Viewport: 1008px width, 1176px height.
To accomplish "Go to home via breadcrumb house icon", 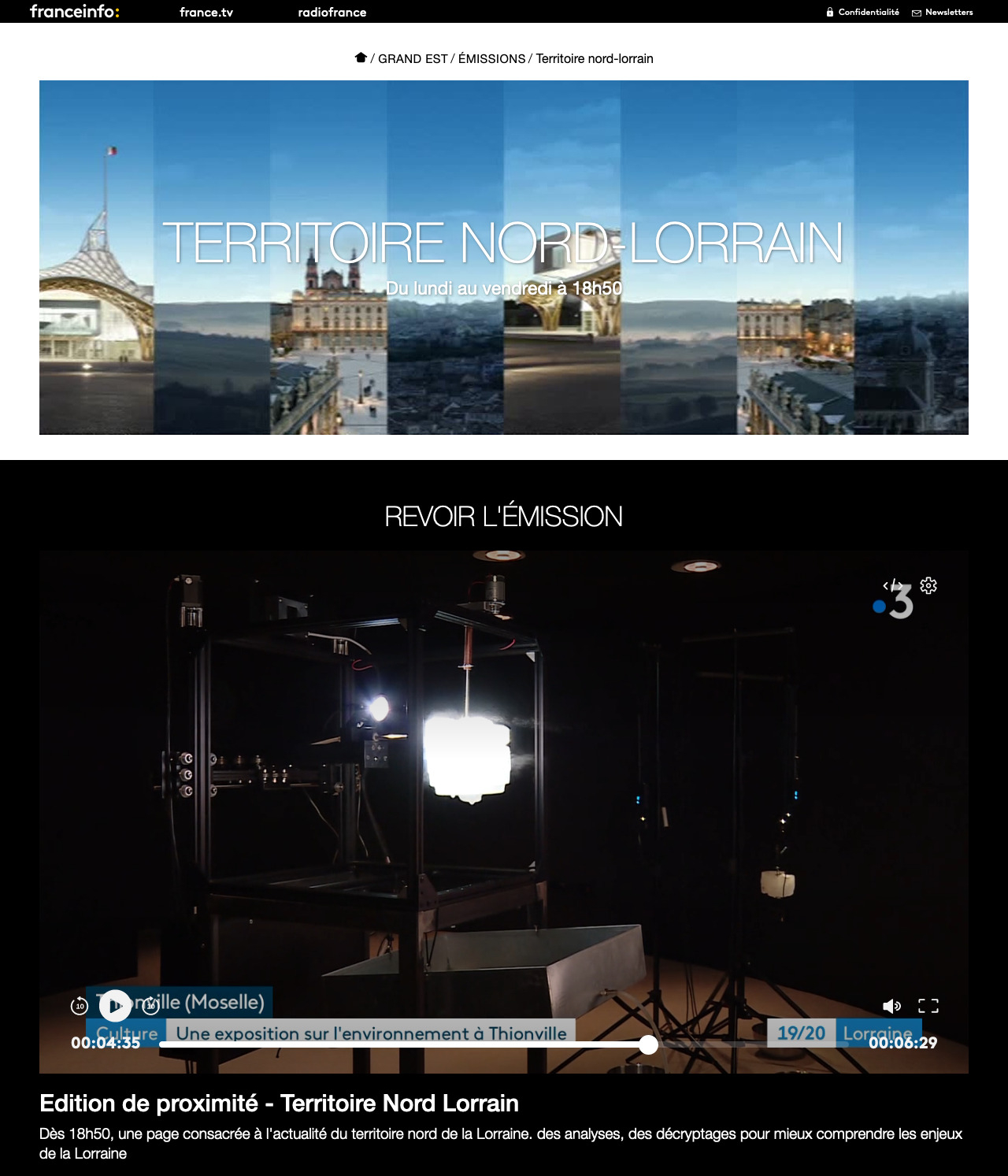I will [x=361, y=58].
